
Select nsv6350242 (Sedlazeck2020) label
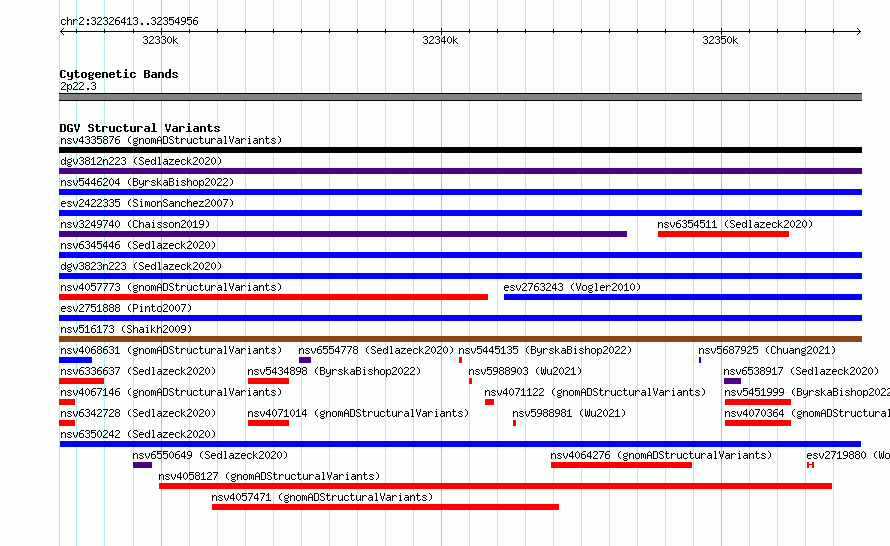click(x=138, y=434)
